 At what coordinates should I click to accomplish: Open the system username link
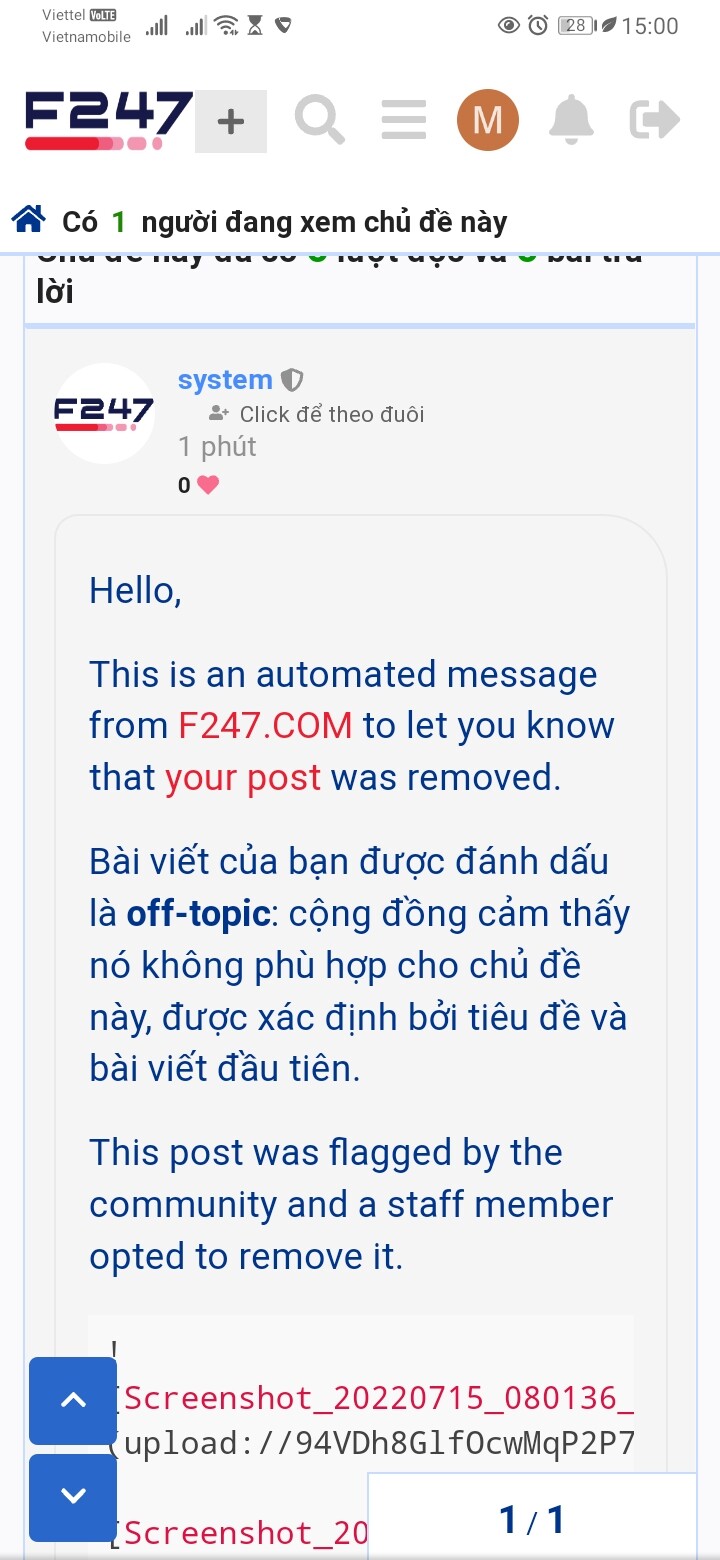pyautogui.click(x=225, y=380)
